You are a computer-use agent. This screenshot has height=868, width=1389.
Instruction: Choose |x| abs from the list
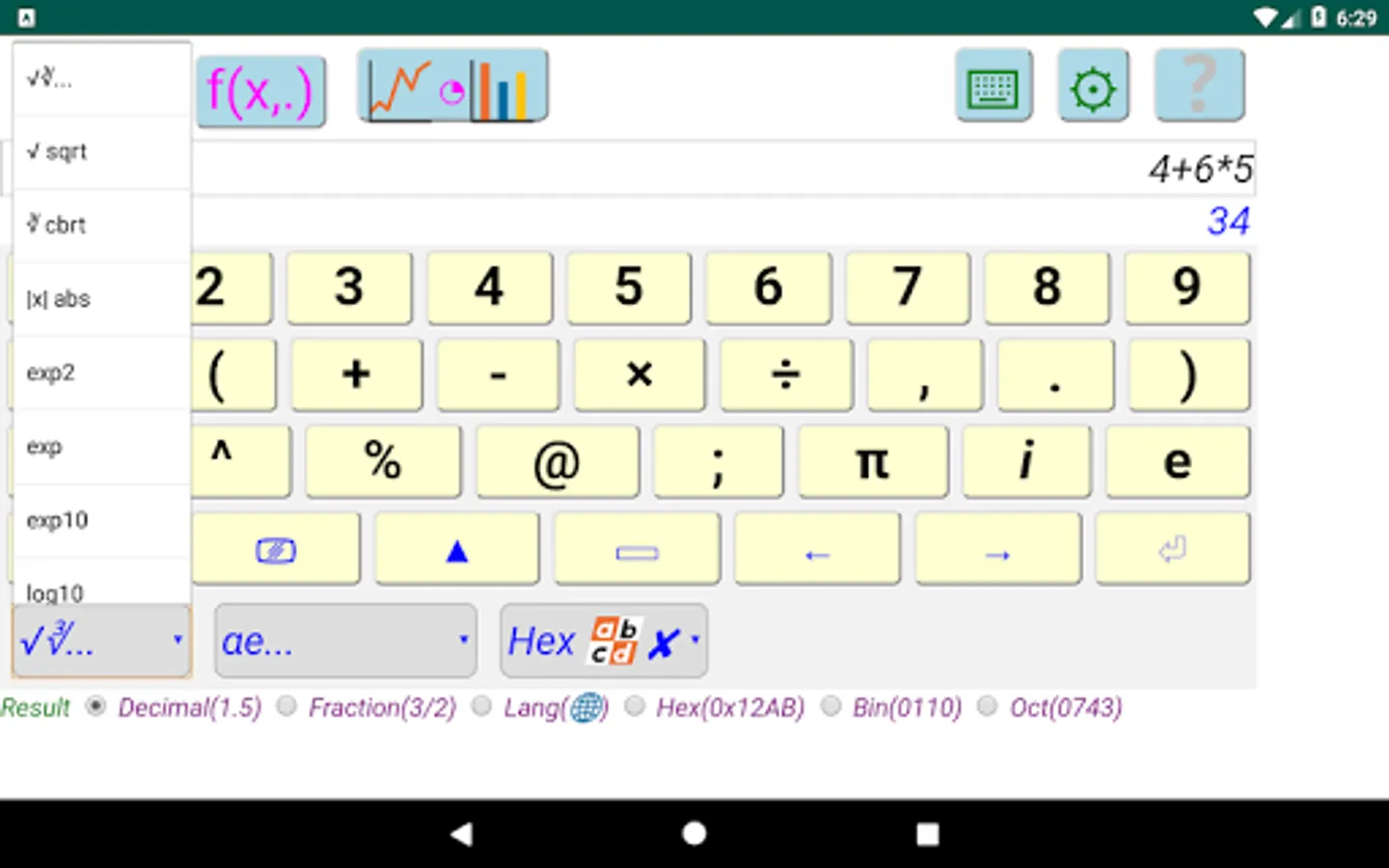click(101, 299)
